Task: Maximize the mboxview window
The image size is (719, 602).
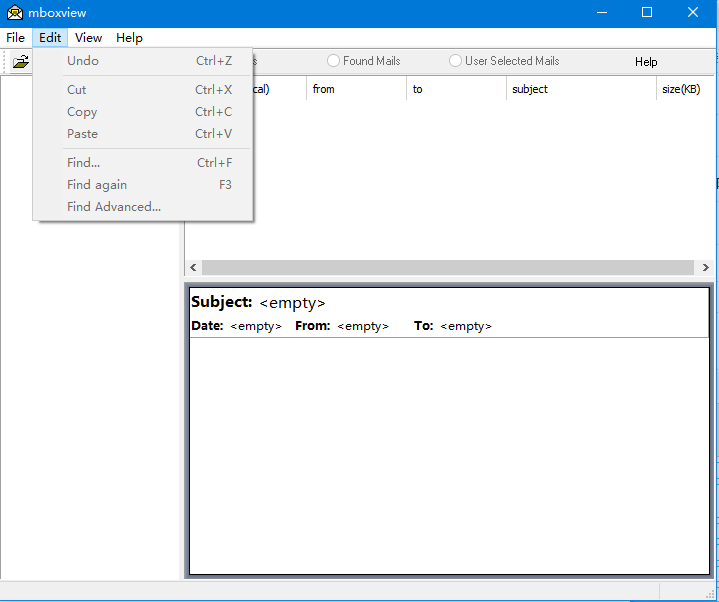Action: [x=646, y=13]
